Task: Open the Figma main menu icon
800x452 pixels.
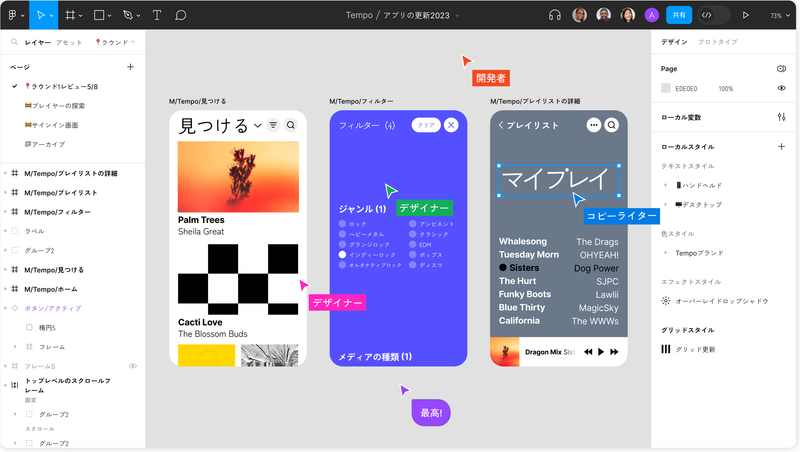Action: (13, 15)
